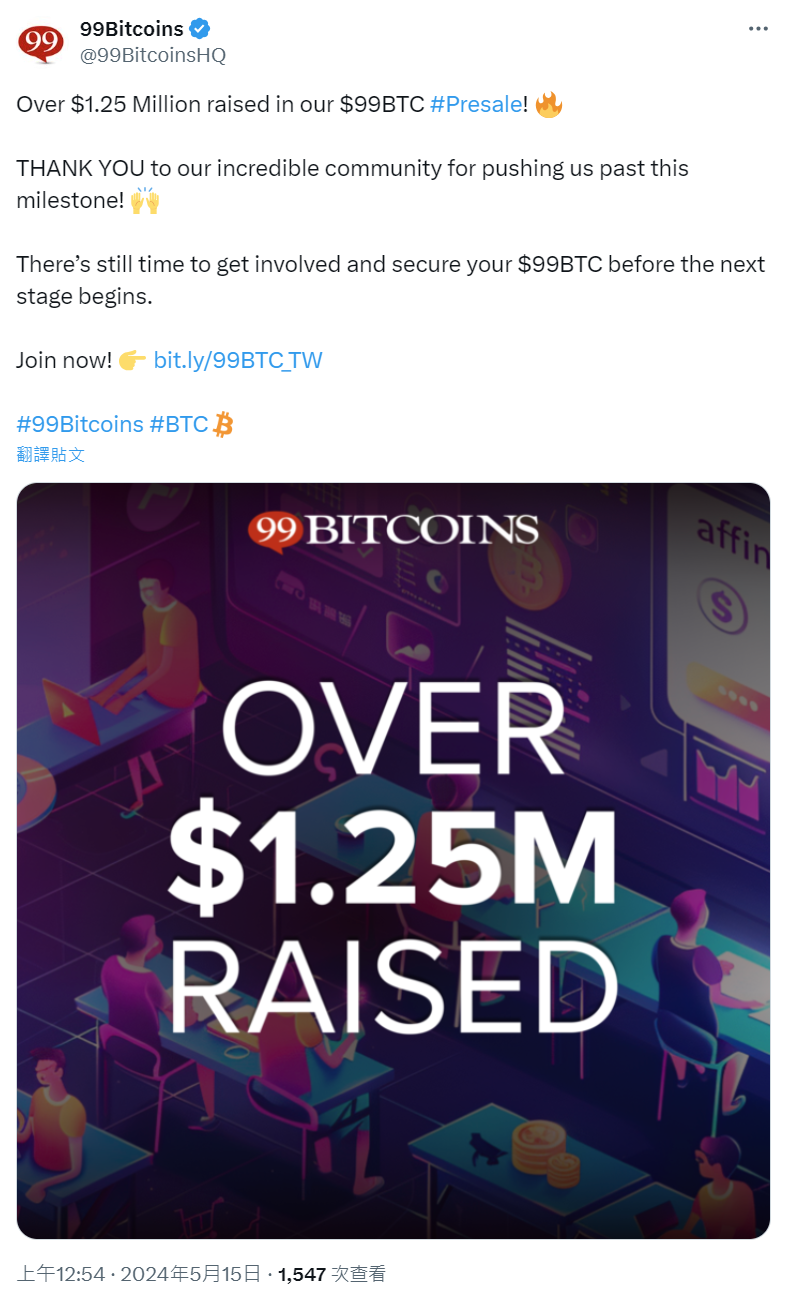Viewport: 787px width, 1301px height.
Task: Click the raised hands emoji after milestone
Action: pyautogui.click(x=145, y=201)
